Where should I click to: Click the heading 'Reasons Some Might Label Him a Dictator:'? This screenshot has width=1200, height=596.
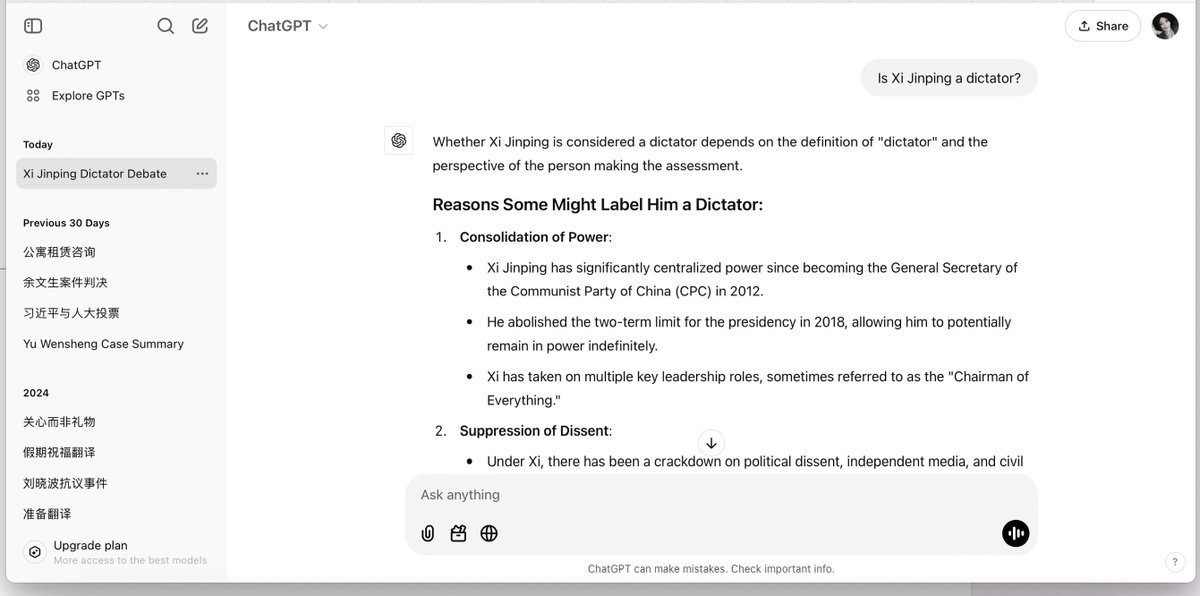tap(597, 205)
